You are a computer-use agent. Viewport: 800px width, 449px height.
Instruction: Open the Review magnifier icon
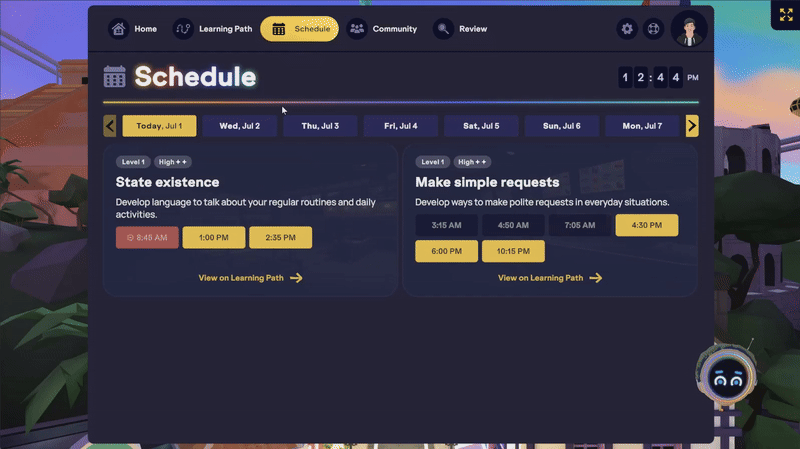pos(443,29)
